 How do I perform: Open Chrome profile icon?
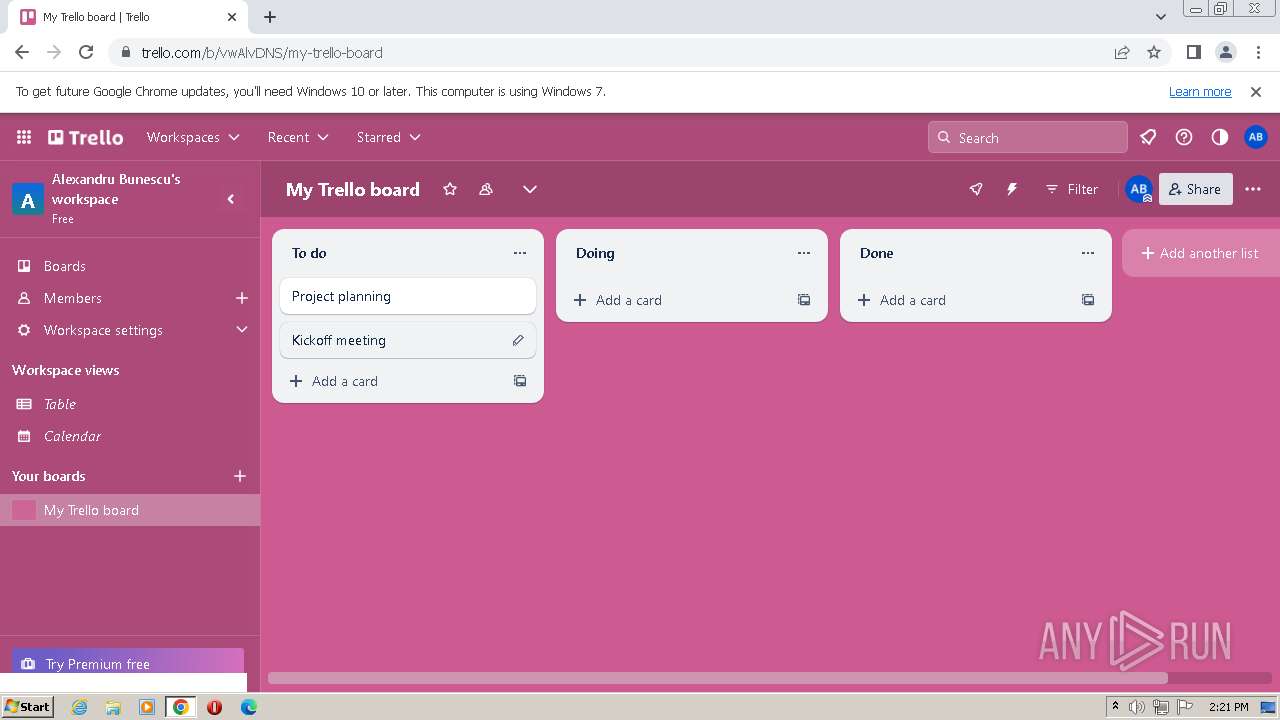point(1226,52)
